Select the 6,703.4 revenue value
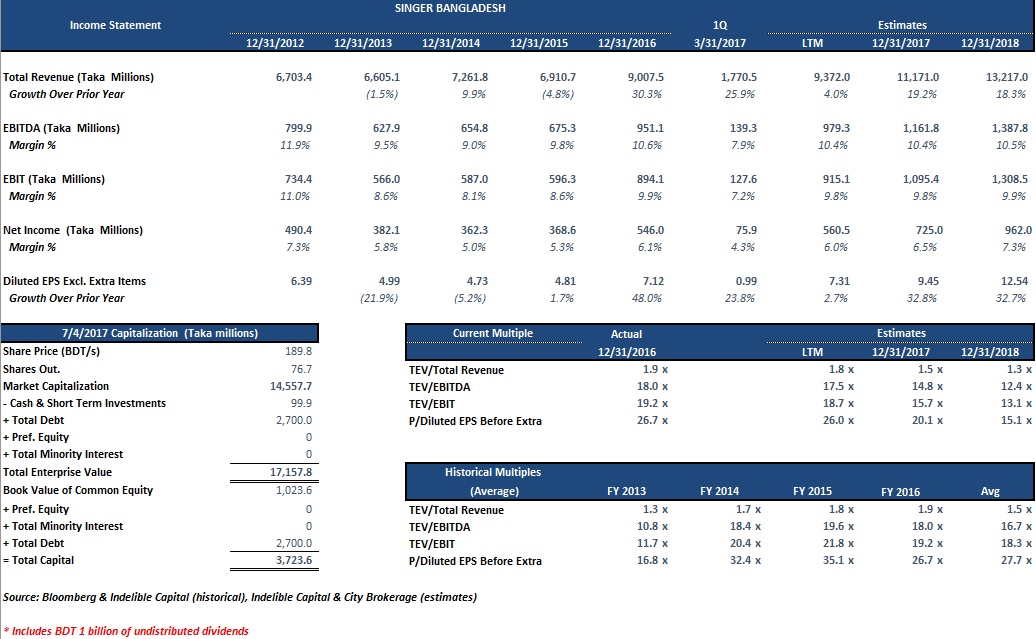This screenshot has width=1036, height=639. click(293, 77)
